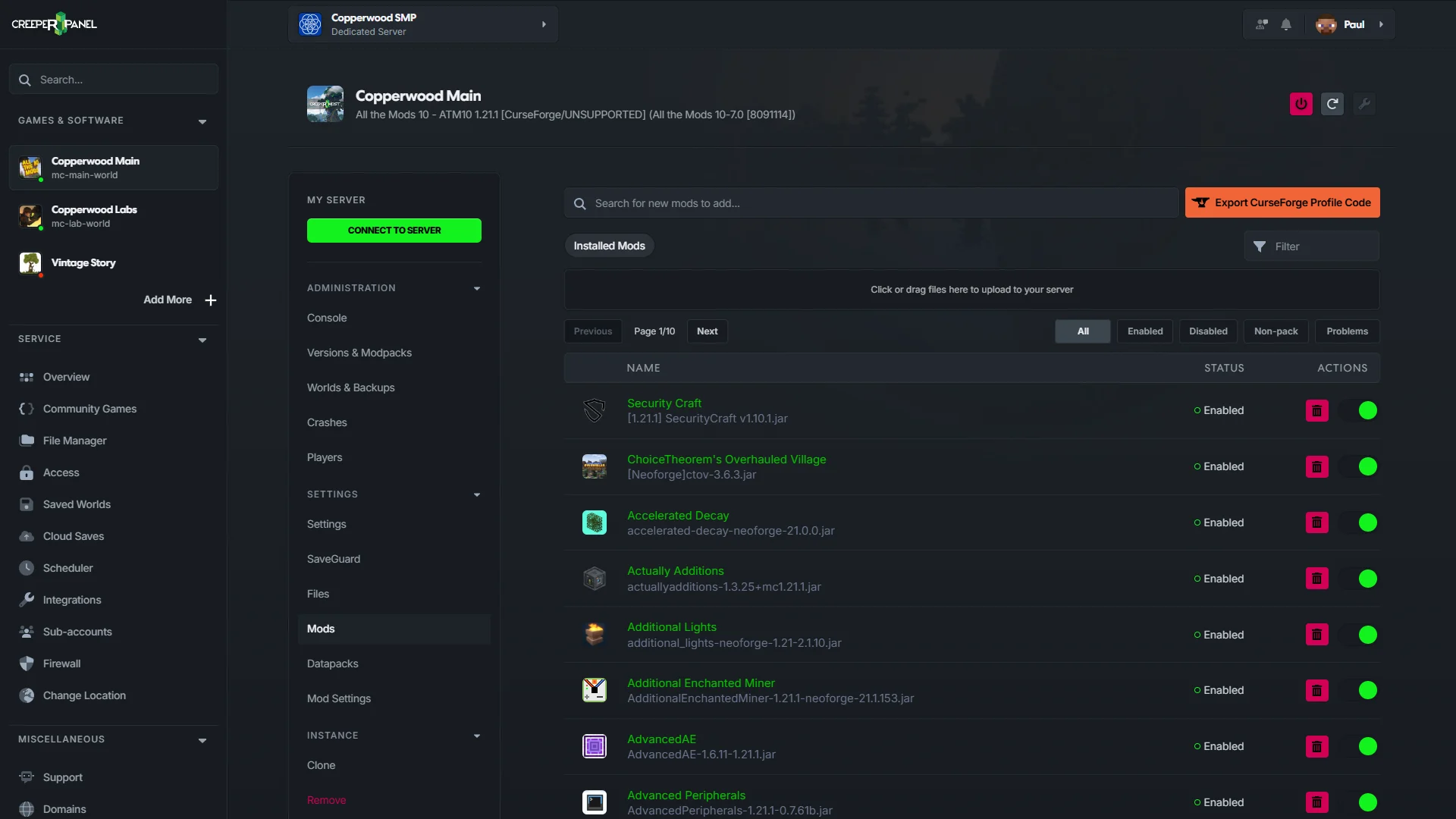Collapse the Games & Software section

tap(202, 121)
